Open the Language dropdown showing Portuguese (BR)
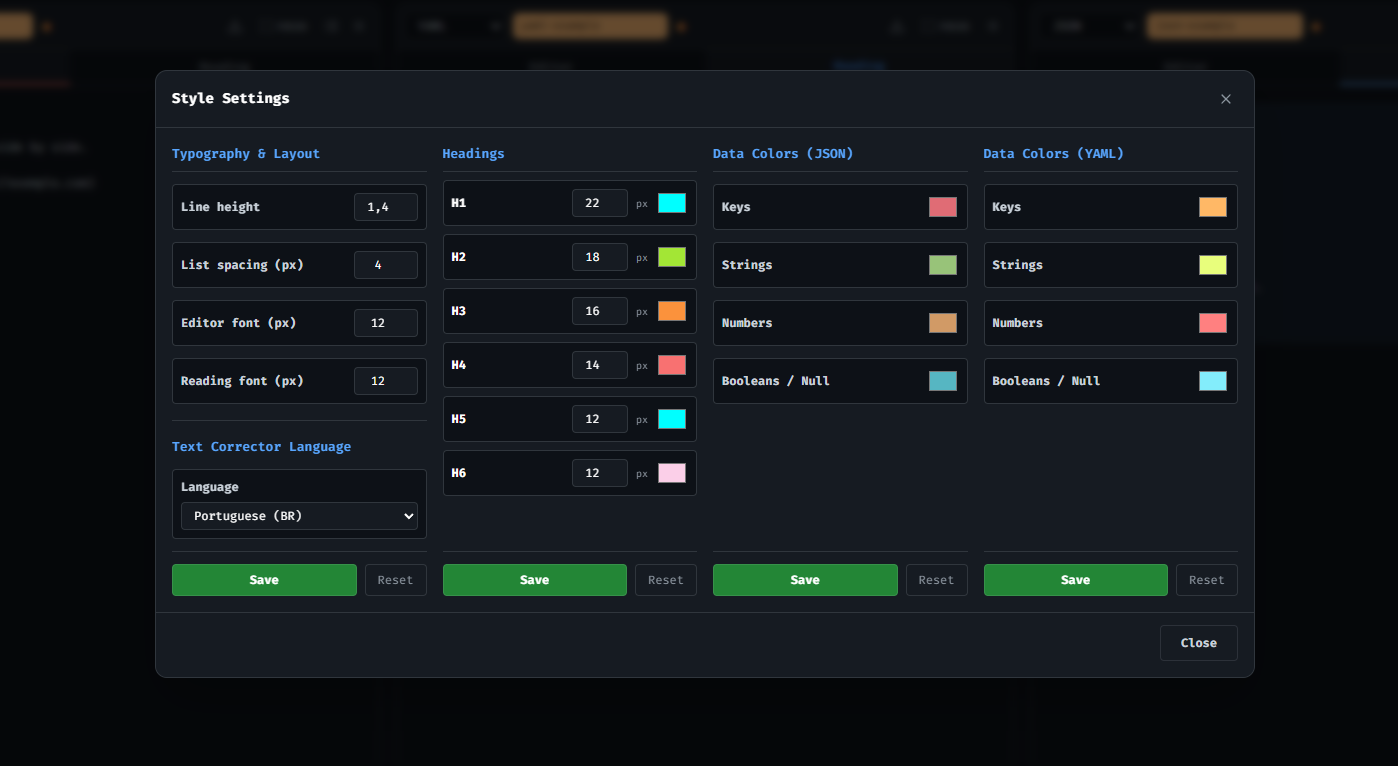Screen dimensions: 1398x766 point(299,516)
